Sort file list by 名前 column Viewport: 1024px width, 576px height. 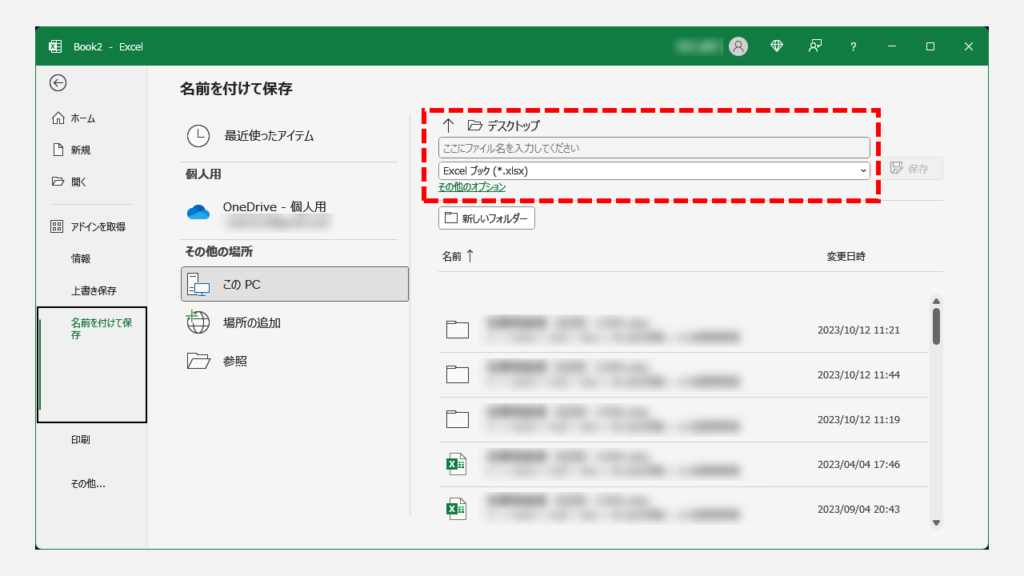click(458, 257)
